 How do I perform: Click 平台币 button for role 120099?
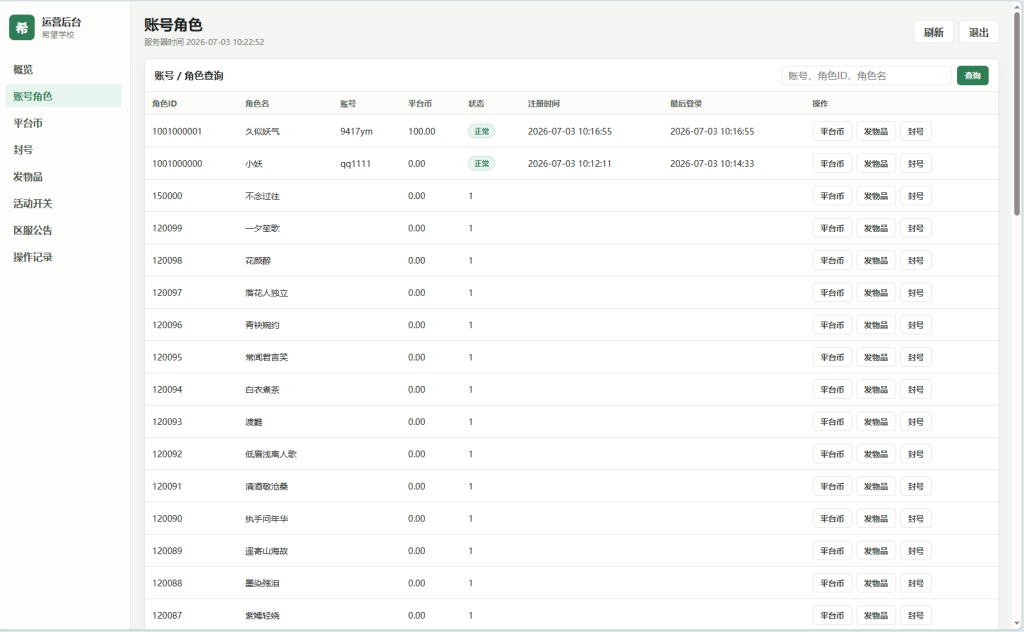(x=832, y=228)
